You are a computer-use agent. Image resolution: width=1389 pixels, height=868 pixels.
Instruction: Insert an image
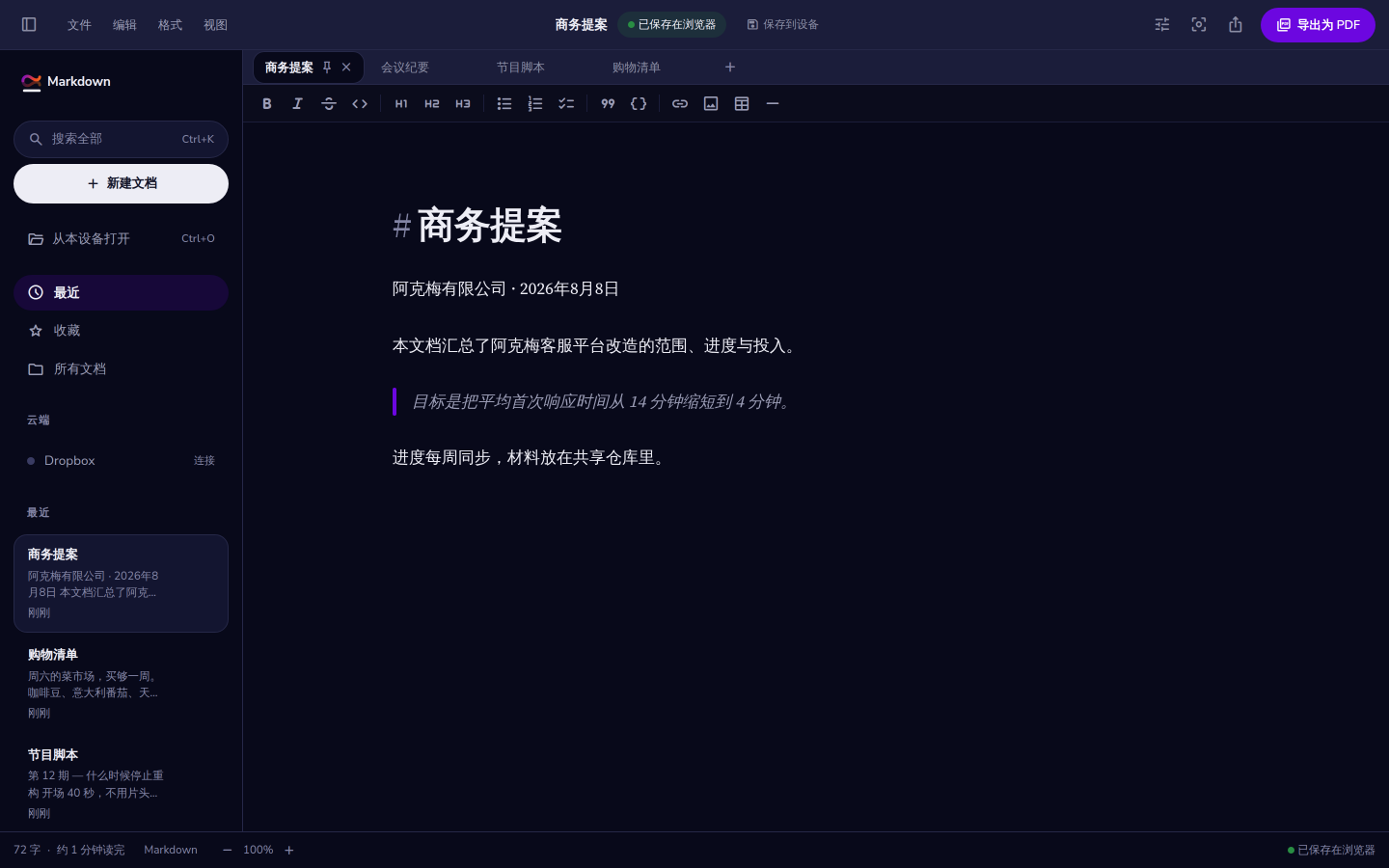(x=711, y=103)
